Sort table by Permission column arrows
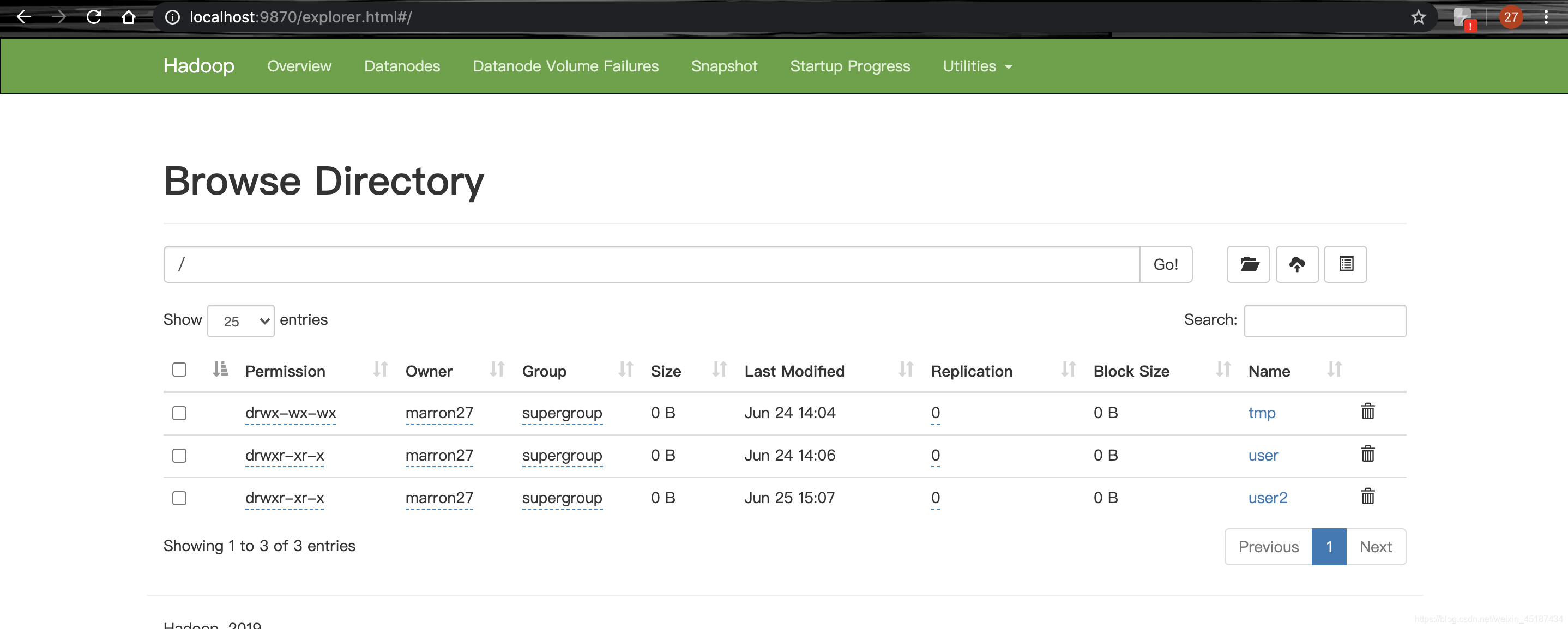The width and height of the screenshot is (1568, 629). click(x=381, y=370)
